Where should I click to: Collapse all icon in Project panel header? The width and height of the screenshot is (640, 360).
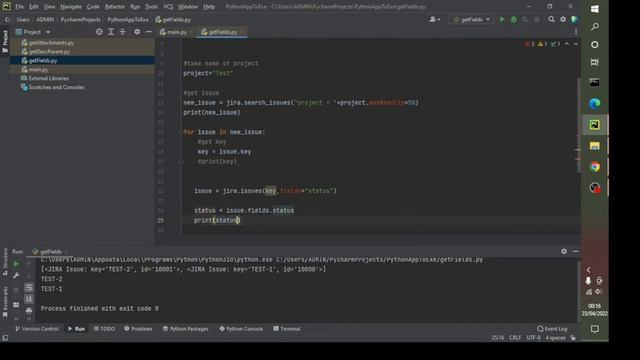click(x=122, y=32)
